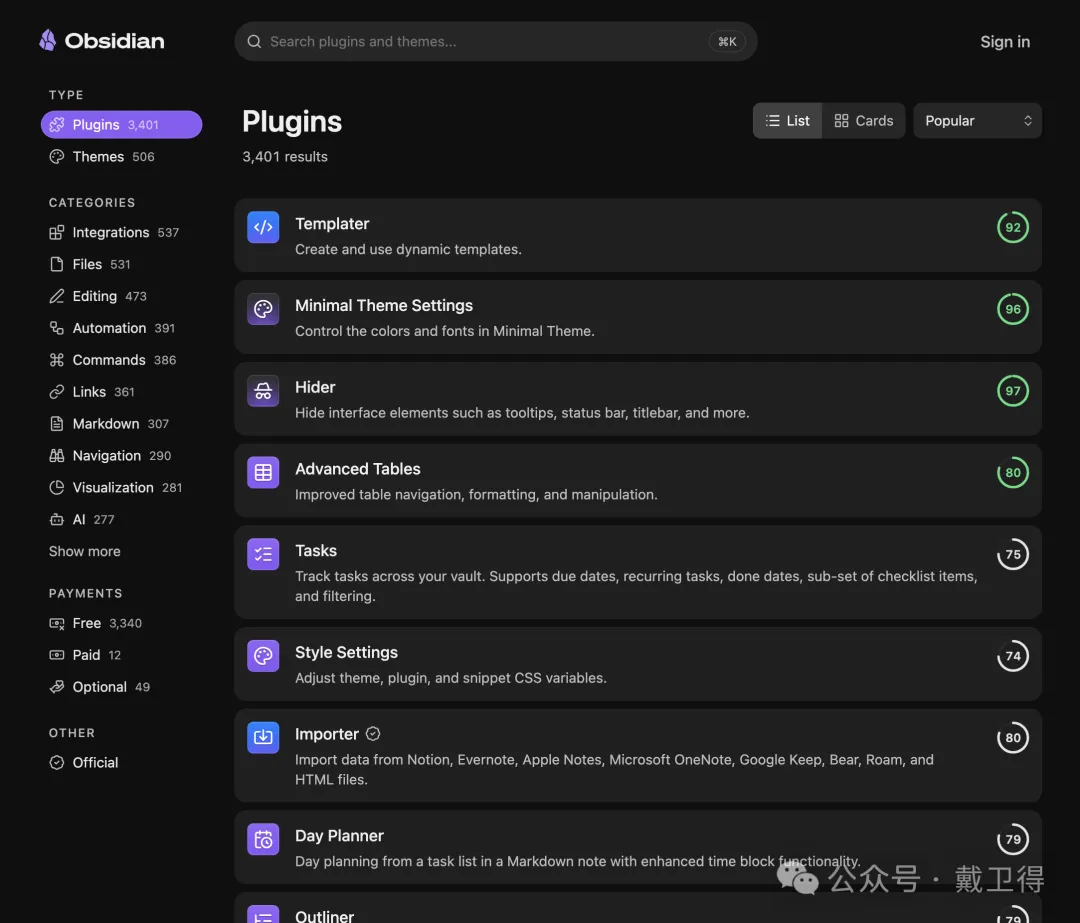The width and height of the screenshot is (1080, 923).
Task: Open the Tasks plugin title
Action: 315,551
